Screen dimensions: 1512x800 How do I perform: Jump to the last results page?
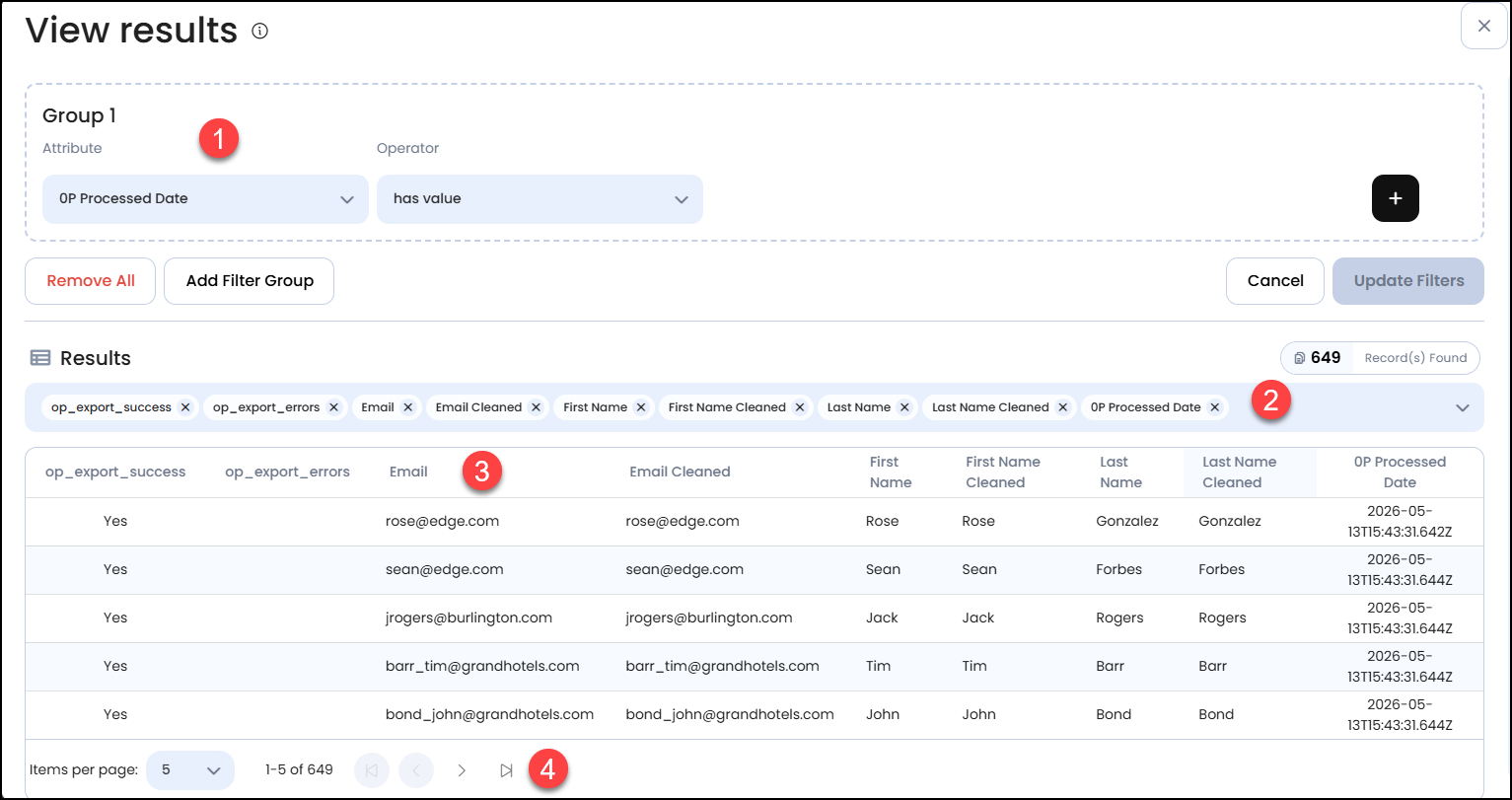(x=506, y=770)
